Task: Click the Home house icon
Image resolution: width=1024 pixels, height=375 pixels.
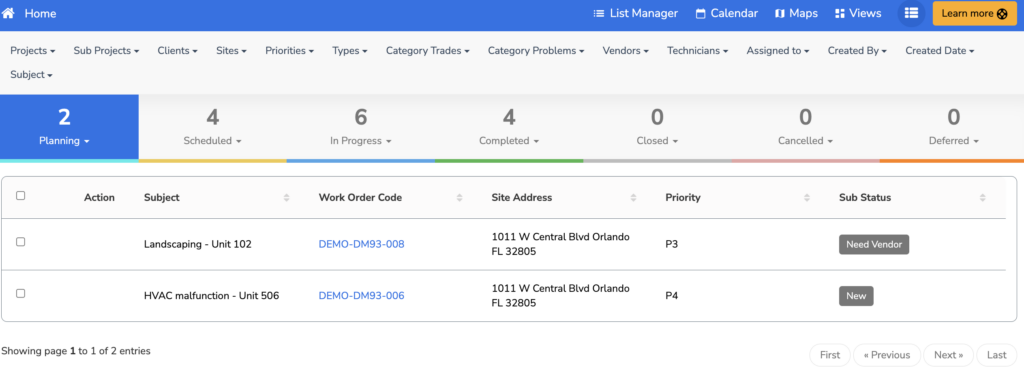Action: pyautogui.click(x=8, y=13)
